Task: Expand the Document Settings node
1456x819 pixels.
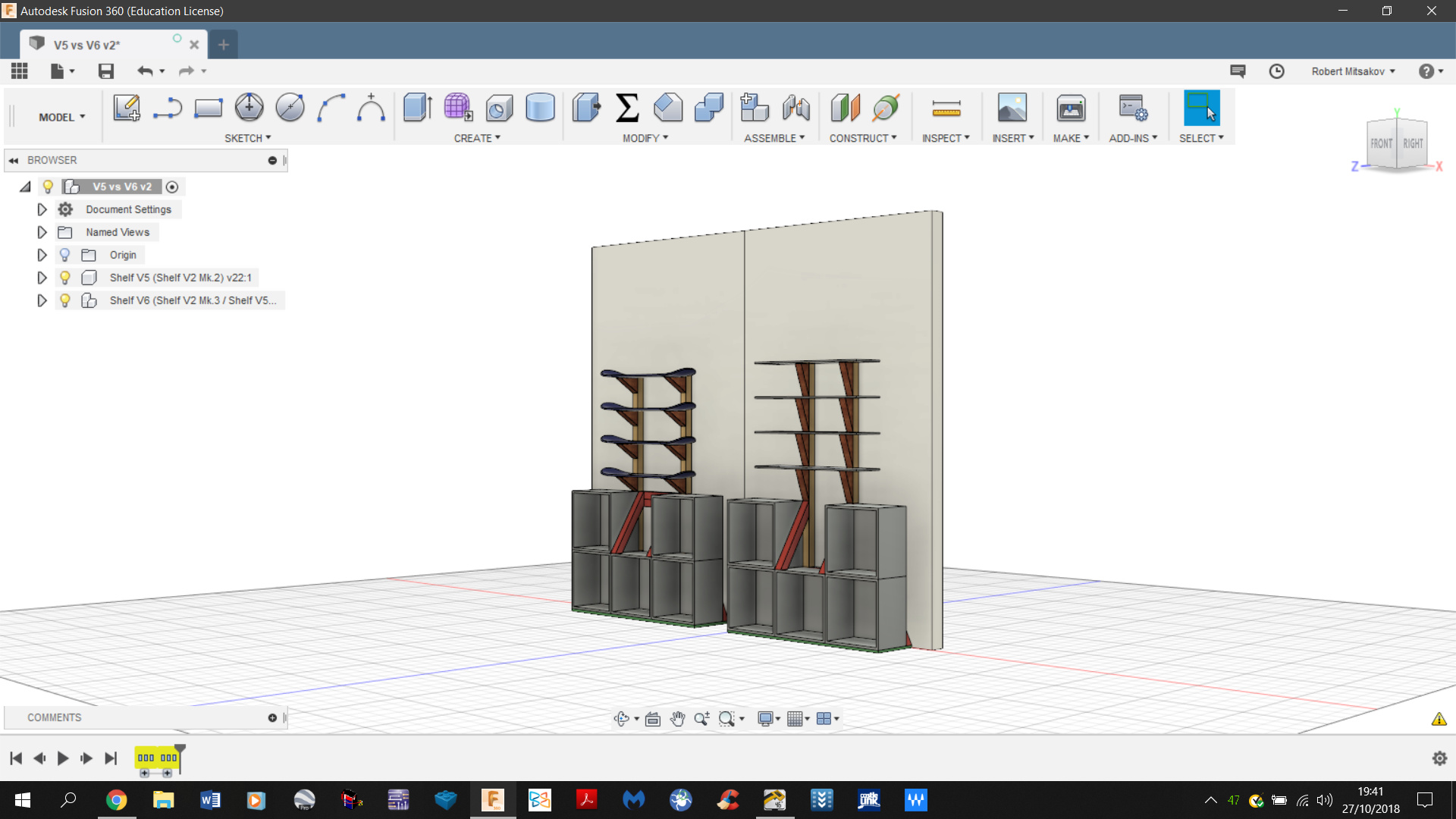Action: pyautogui.click(x=42, y=209)
